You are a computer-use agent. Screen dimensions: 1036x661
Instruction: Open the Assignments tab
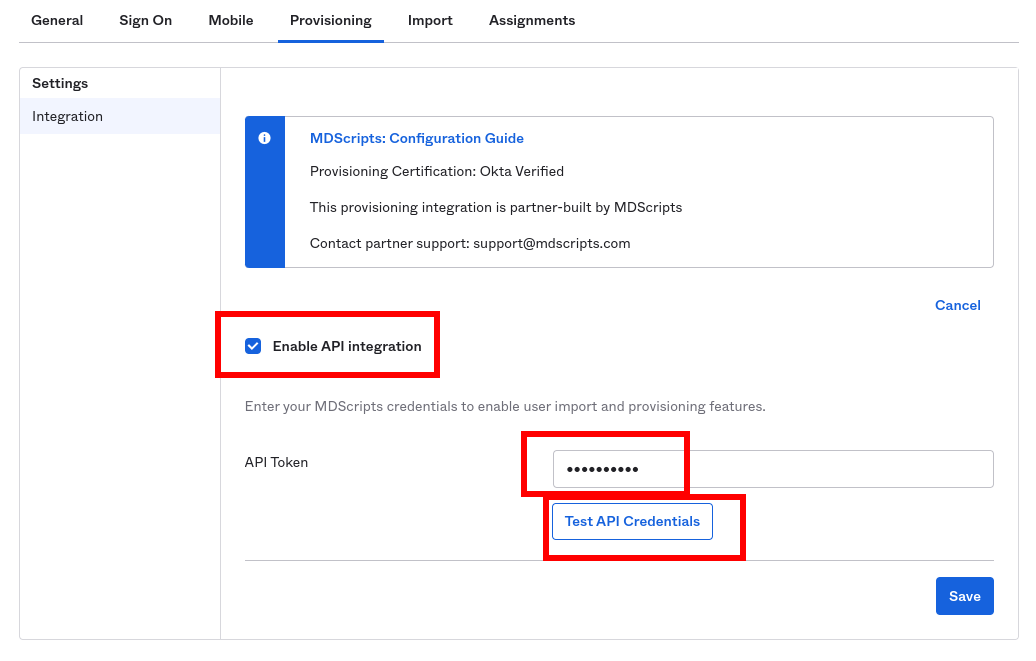[532, 20]
